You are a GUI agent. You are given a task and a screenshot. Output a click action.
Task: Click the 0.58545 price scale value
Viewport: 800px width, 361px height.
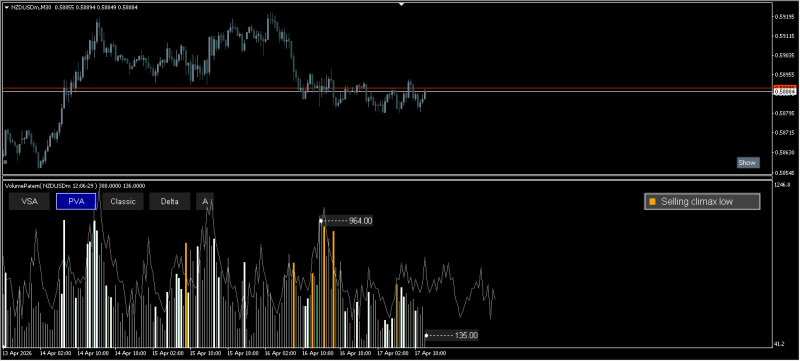pyautogui.click(x=785, y=172)
